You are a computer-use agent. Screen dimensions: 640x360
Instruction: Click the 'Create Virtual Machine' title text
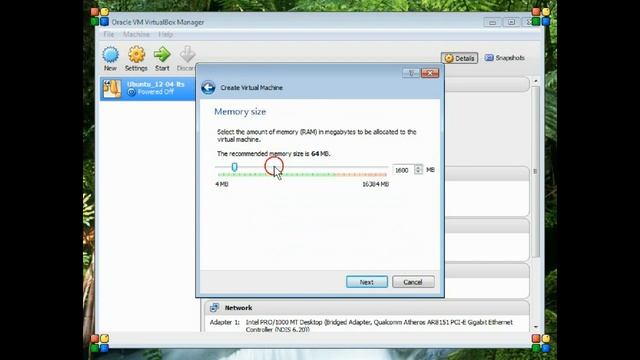[x=251, y=88]
